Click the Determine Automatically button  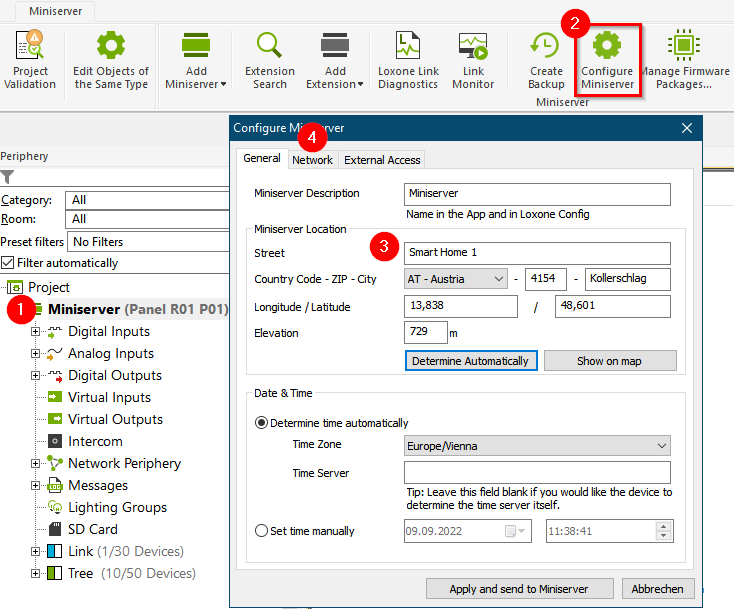[472, 361]
